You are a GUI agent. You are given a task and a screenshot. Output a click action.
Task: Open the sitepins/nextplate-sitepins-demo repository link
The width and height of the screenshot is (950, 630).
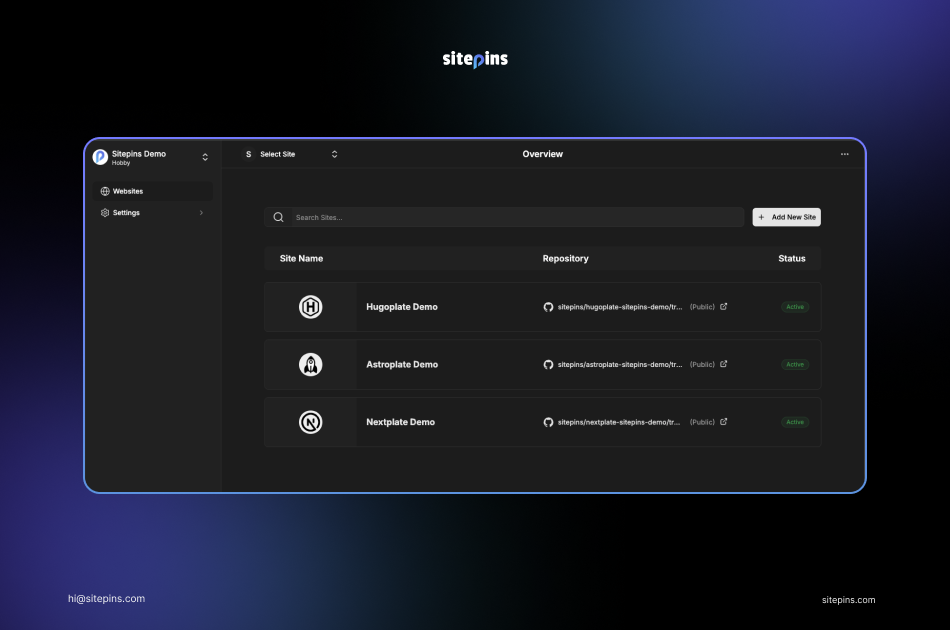click(619, 422)
